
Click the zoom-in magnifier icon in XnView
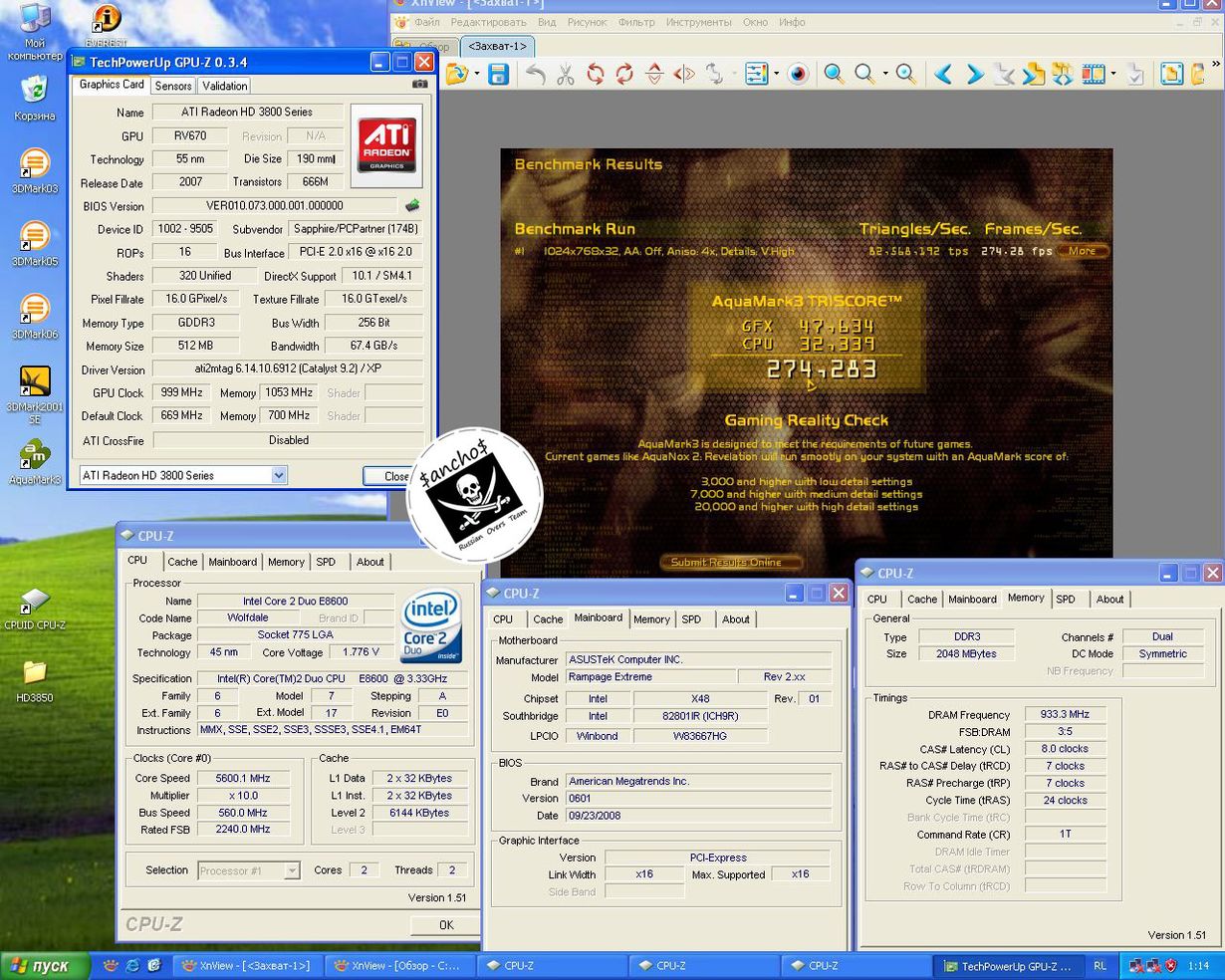click(x=834, y=74)
